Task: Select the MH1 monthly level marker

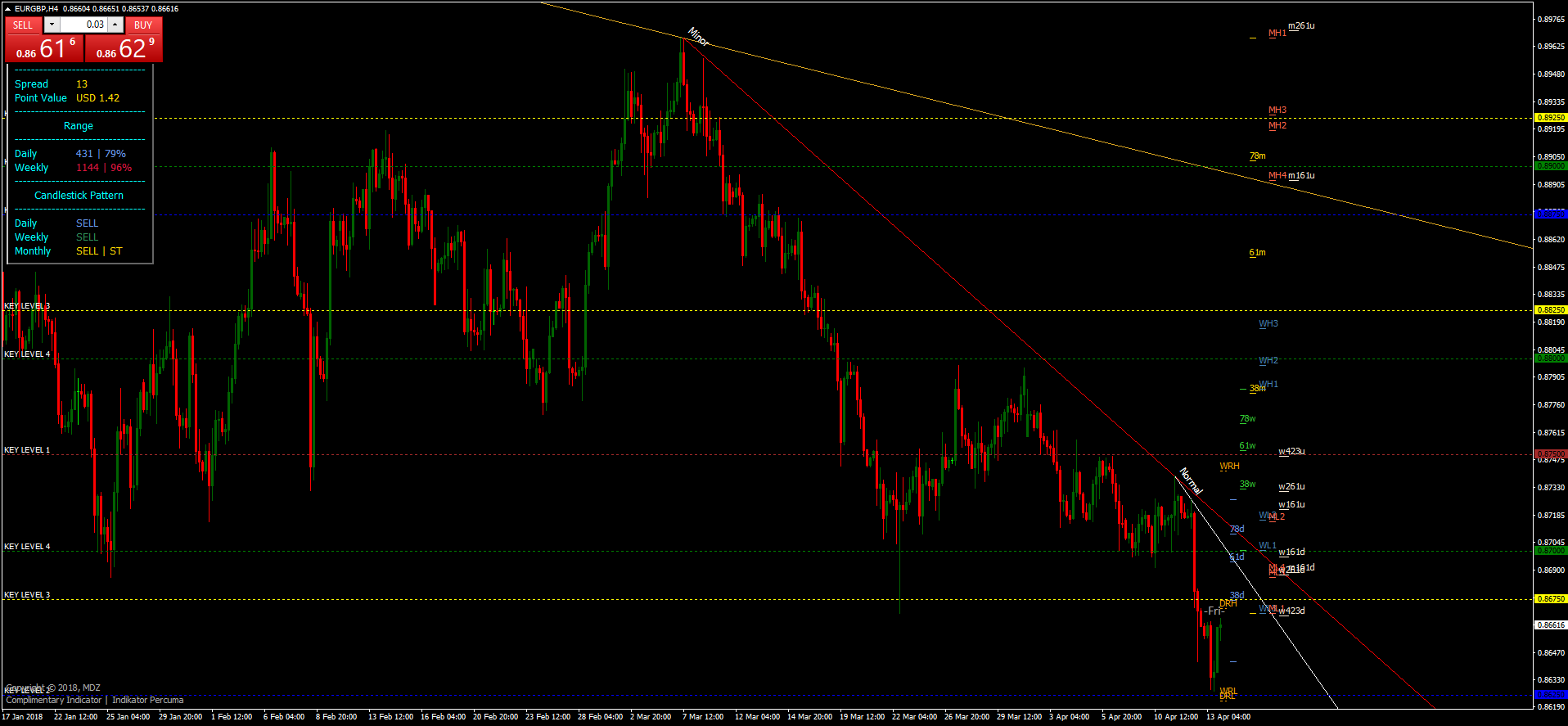Action: click(1277, 34)
